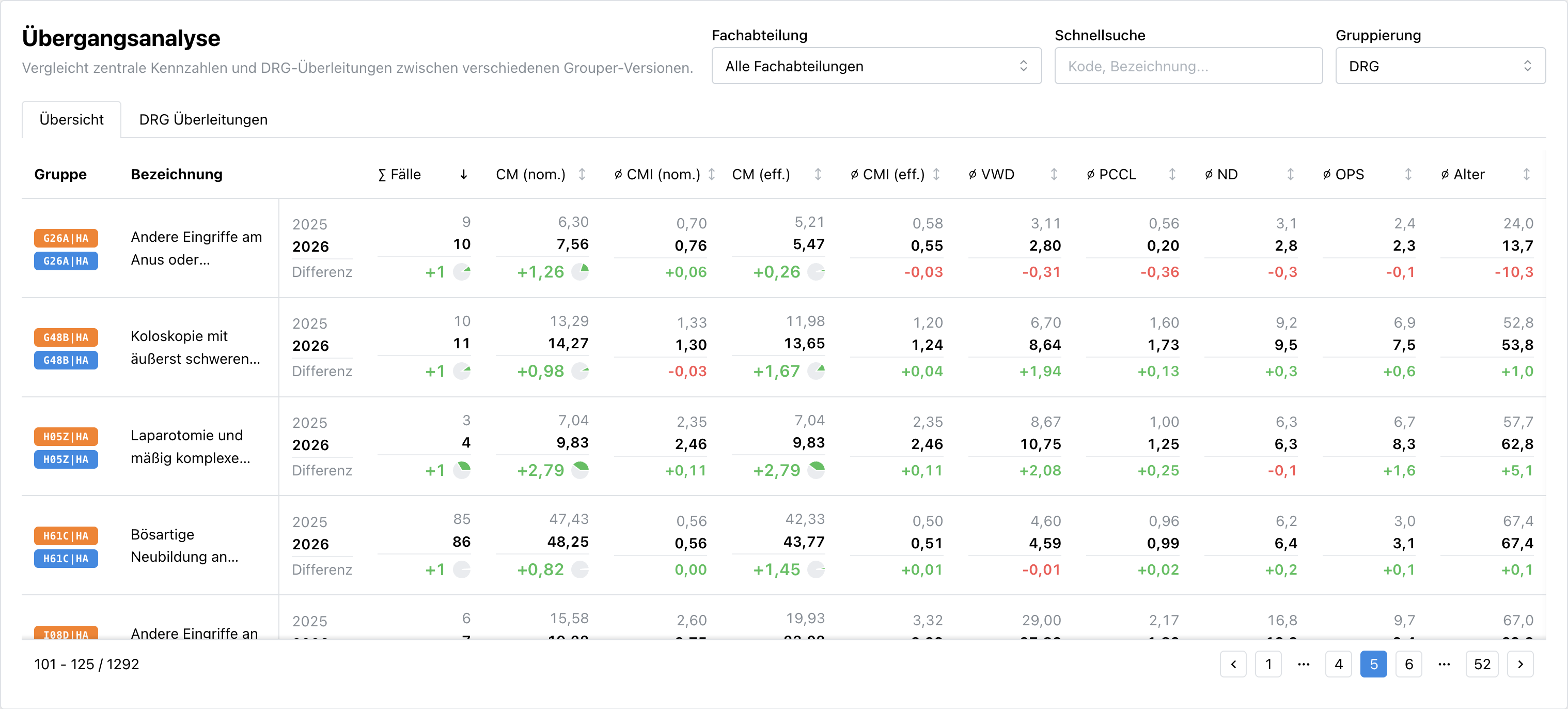This screenshot has height=709, width=1568.
Task: Click the H05Z|HA 2026 badge
Action: click(x=66, y=459)
